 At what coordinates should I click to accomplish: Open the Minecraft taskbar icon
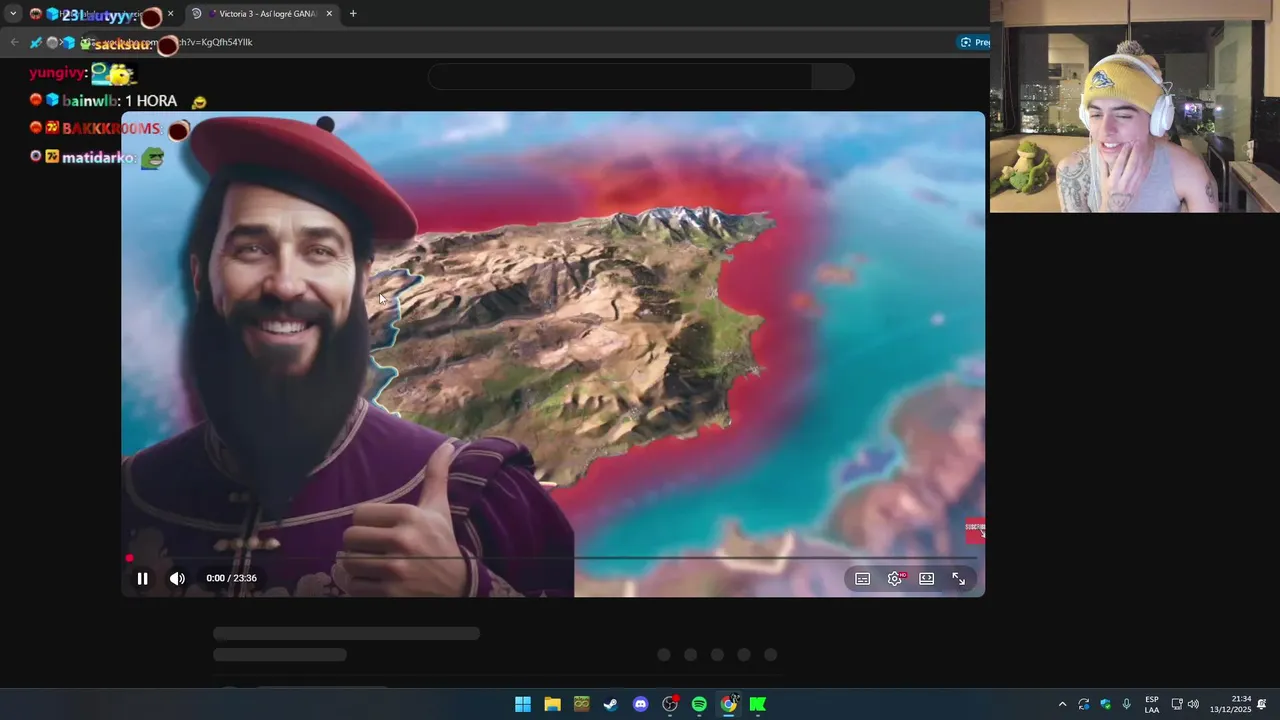click(x=582, y=704)
